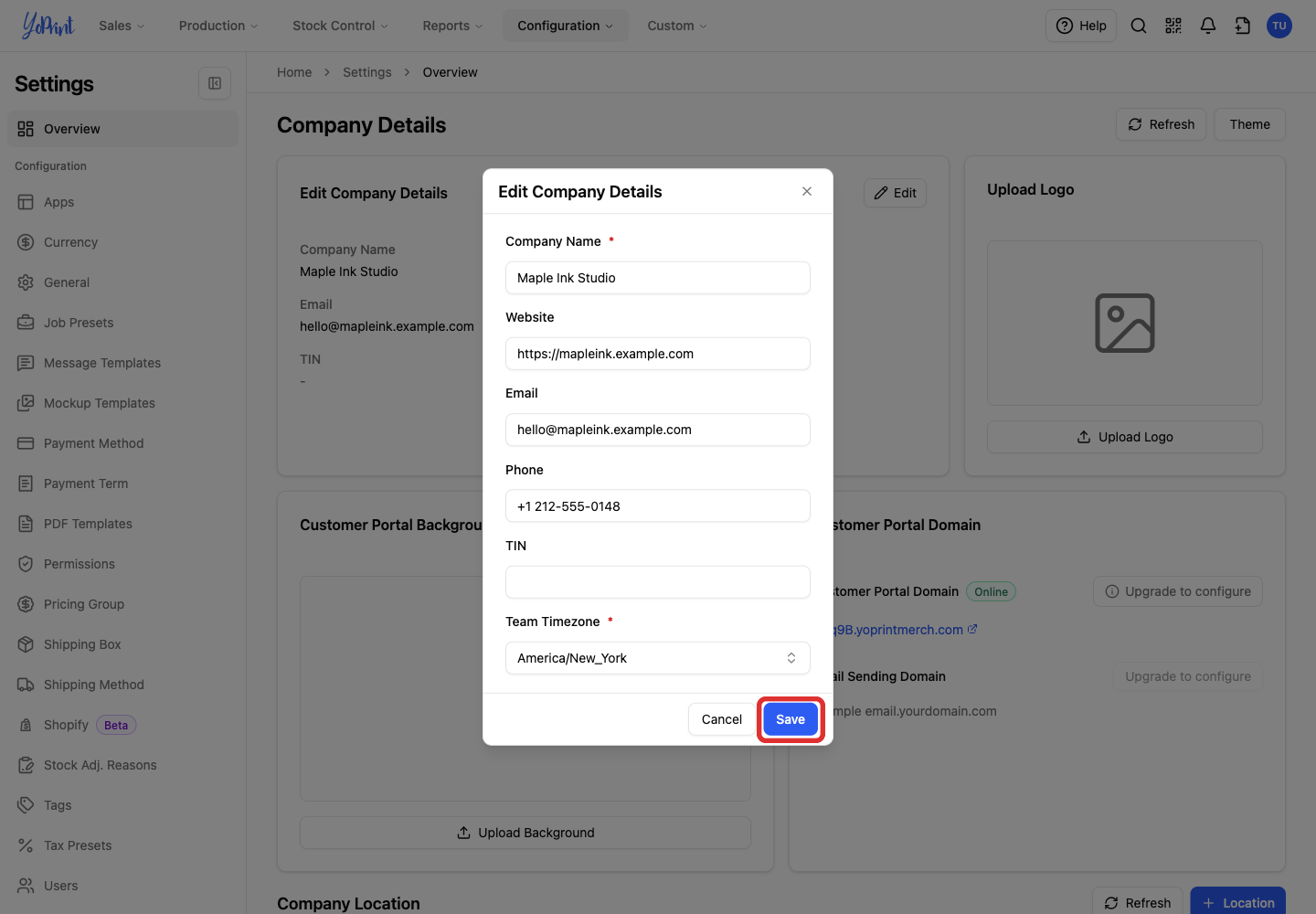Expand the Custom menu
The image size is (1316, 914).
point(677,26)
